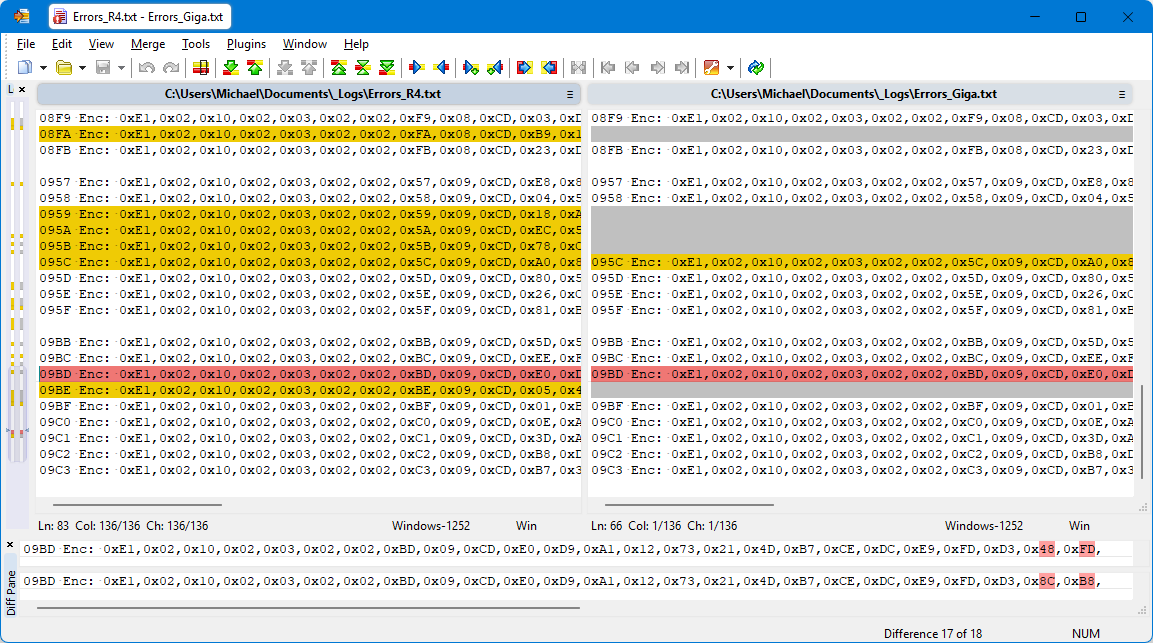Close the location pane

pos(22,89)
